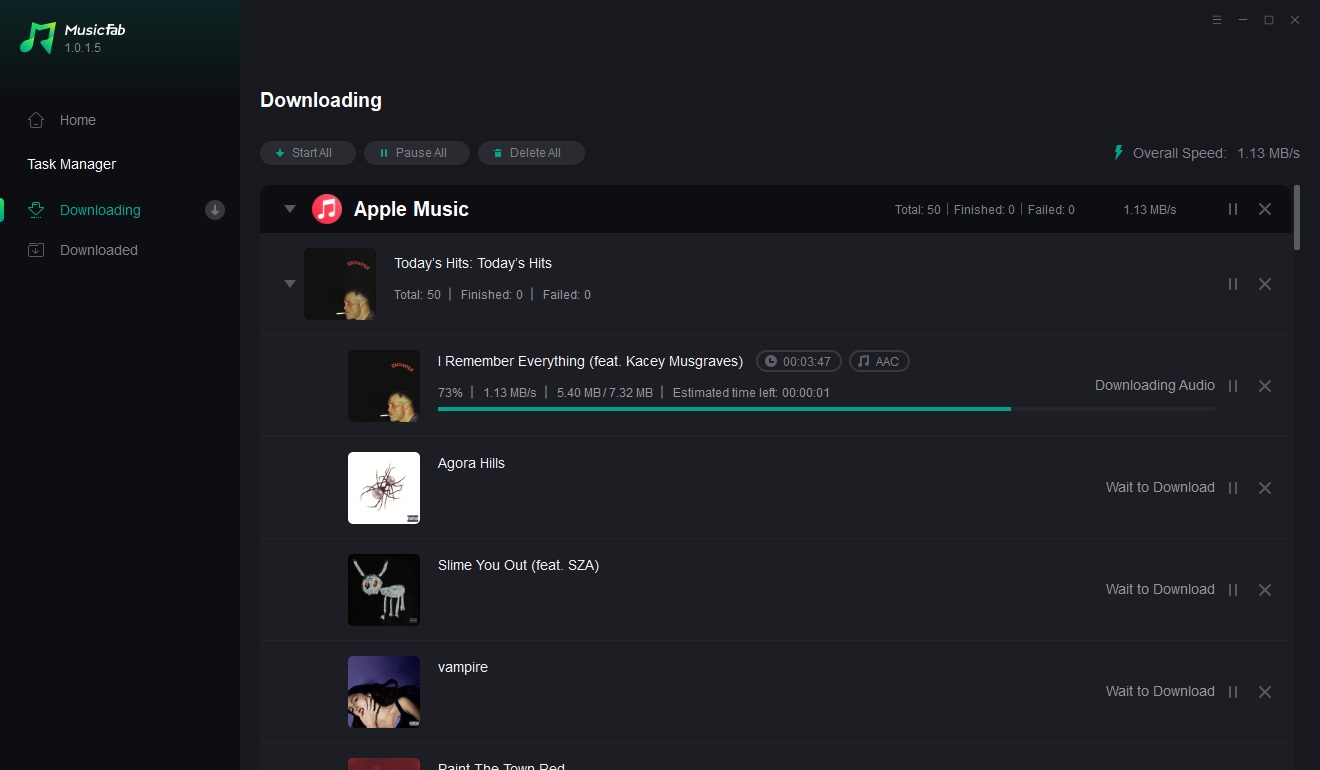Image resolution: width=1320 pixels, height=770 pixels.
Task: Click the Task Manager heading in sidebar
Action: point(72,164)
